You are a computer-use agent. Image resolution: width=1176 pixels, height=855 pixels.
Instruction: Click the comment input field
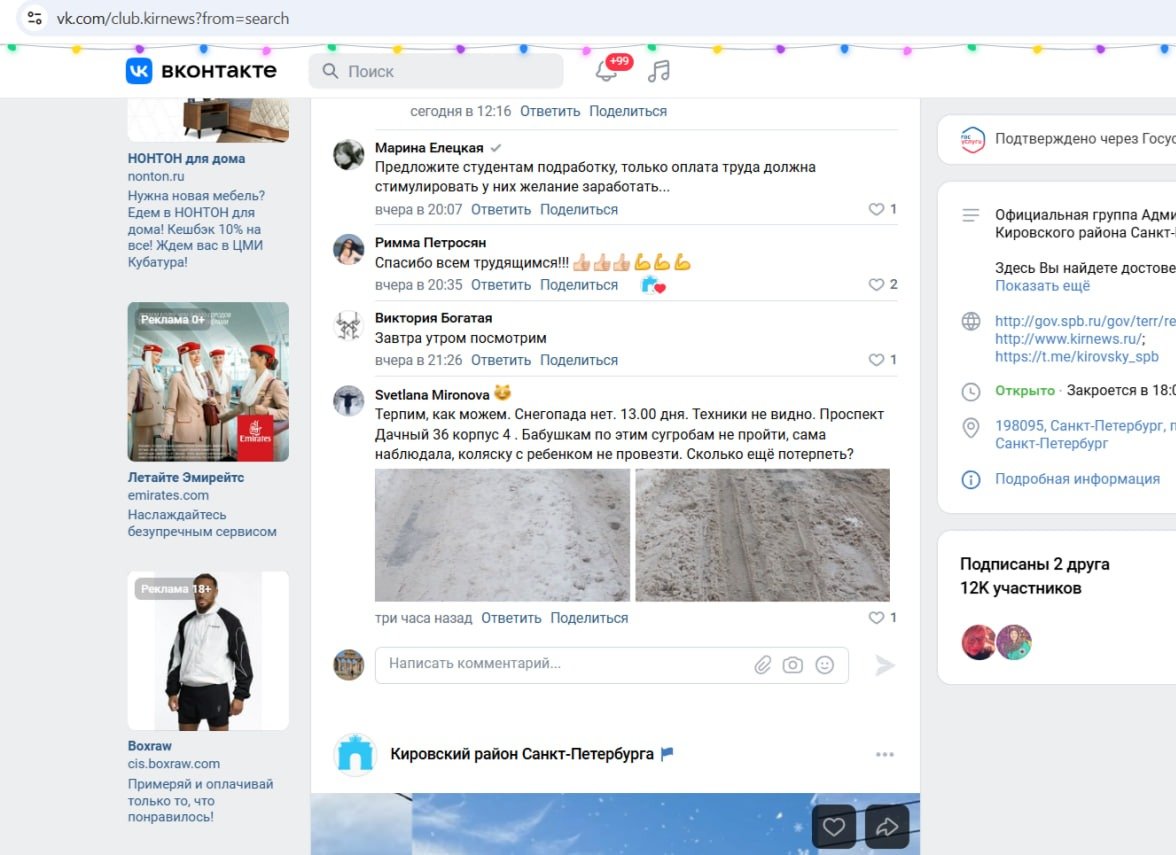[x=550, y=664]
